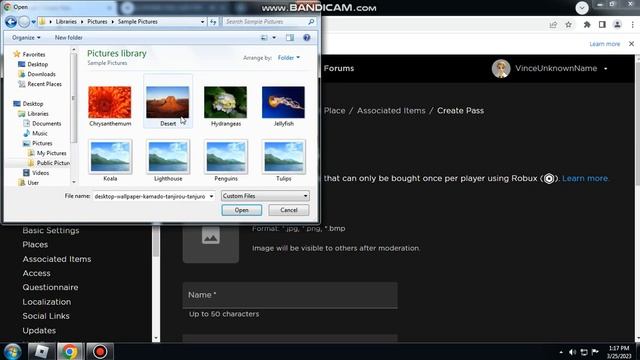The width and height of the screenshot is (640, 360).
Task: Select Documents library in tree
Action: click(x=47, y=123)
